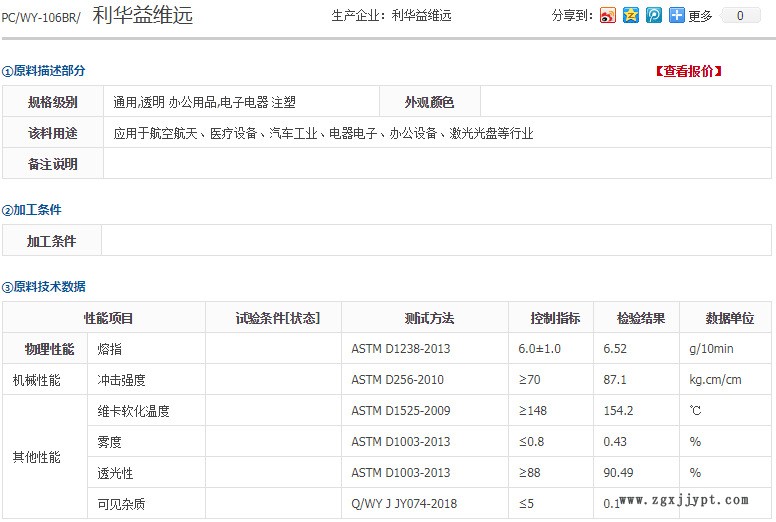
Task: Click the empty 备注说明 value cell
Action: click(437, 164)
